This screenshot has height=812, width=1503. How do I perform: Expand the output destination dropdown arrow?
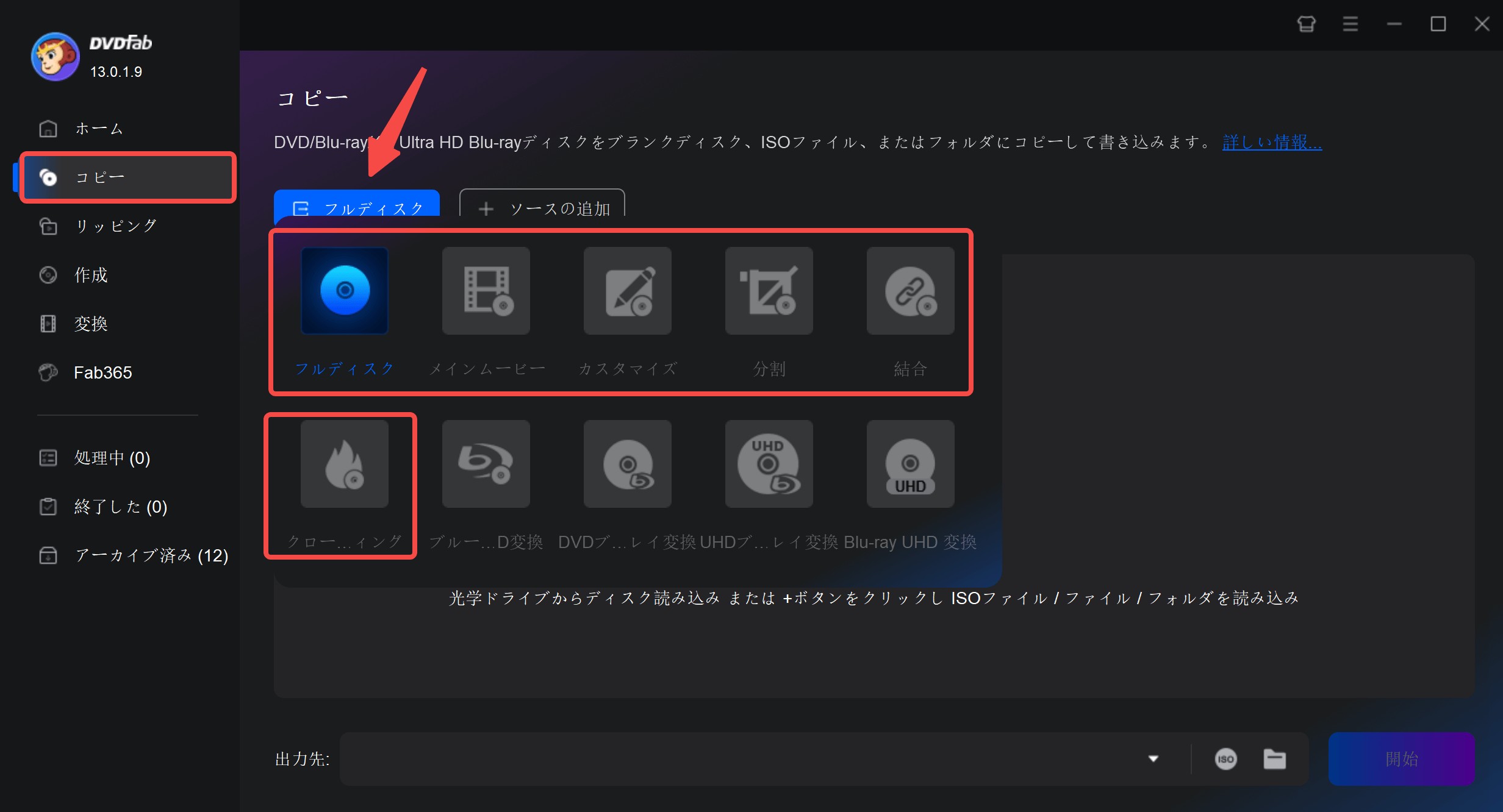(1153, 759)
